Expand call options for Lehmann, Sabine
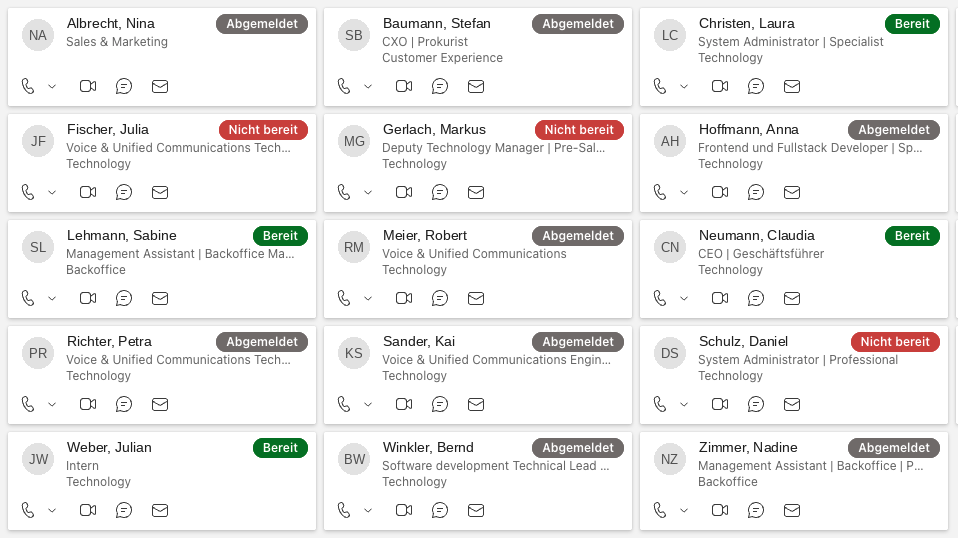Viewport: 958px width, 538px height. (52, 299)
